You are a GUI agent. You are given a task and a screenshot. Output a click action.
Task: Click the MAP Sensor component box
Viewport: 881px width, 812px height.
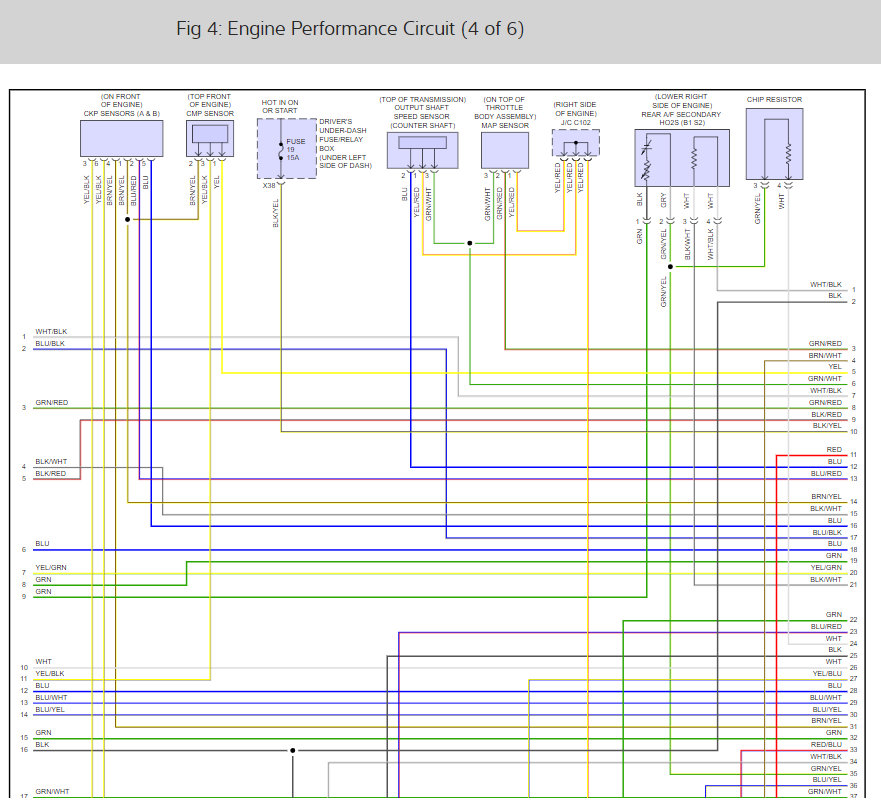tap(505, 150)
